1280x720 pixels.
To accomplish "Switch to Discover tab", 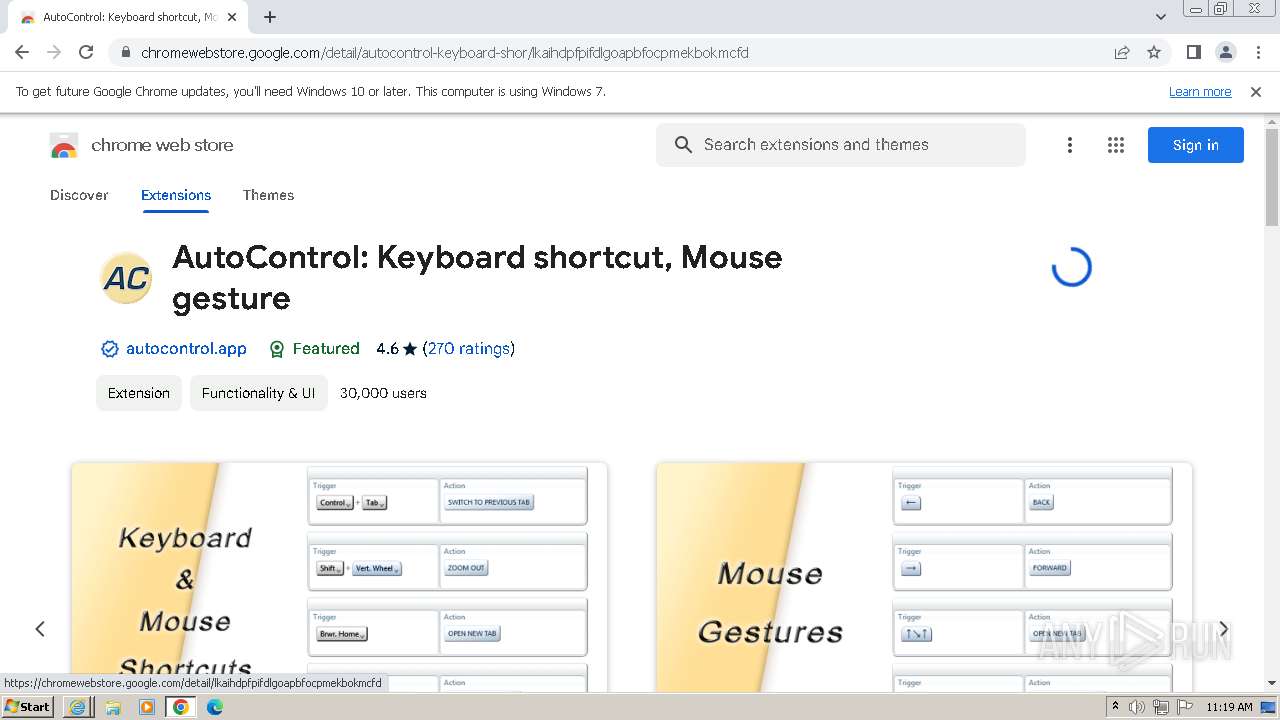I will [x=79, y=195].
